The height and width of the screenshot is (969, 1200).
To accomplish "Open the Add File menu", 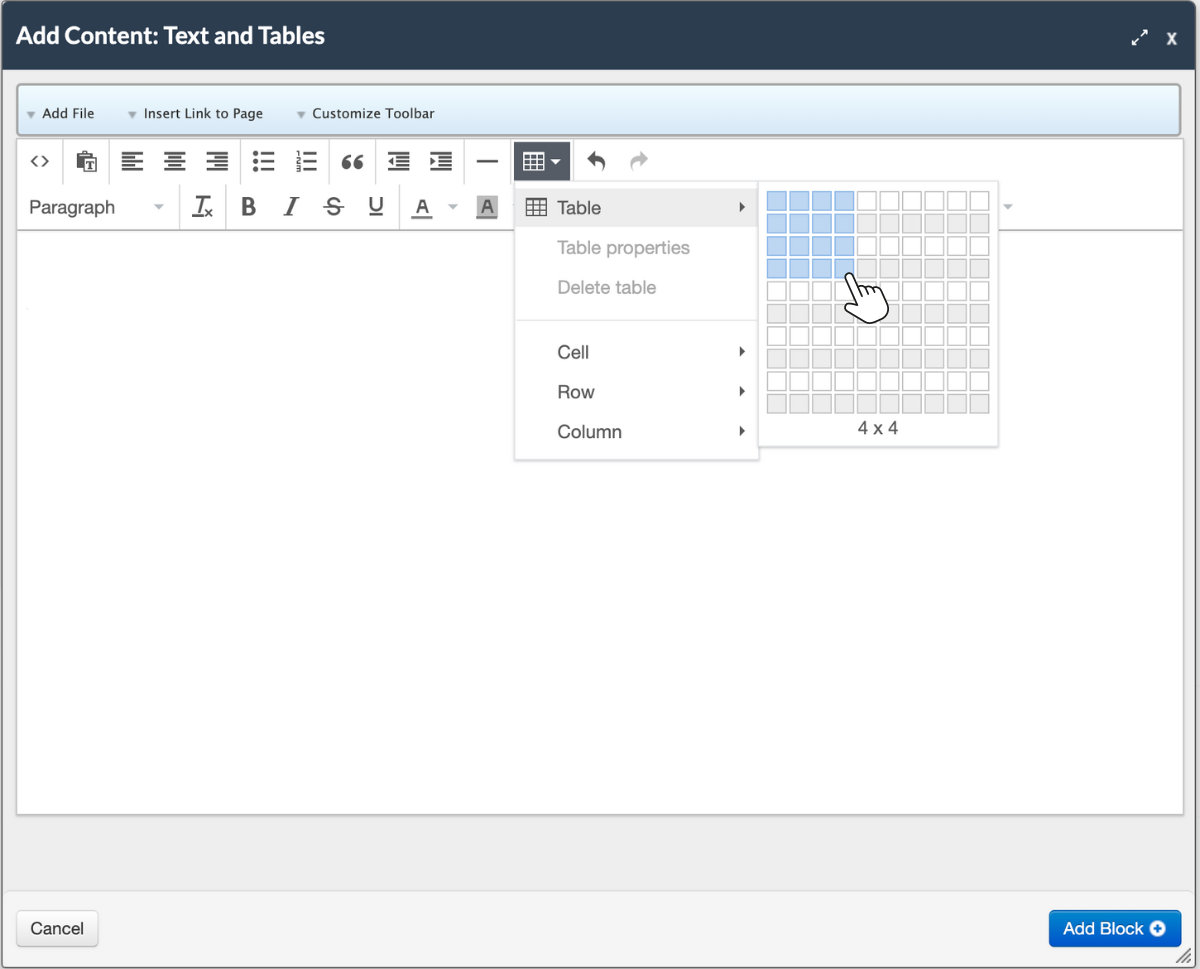I will (60, 114).
